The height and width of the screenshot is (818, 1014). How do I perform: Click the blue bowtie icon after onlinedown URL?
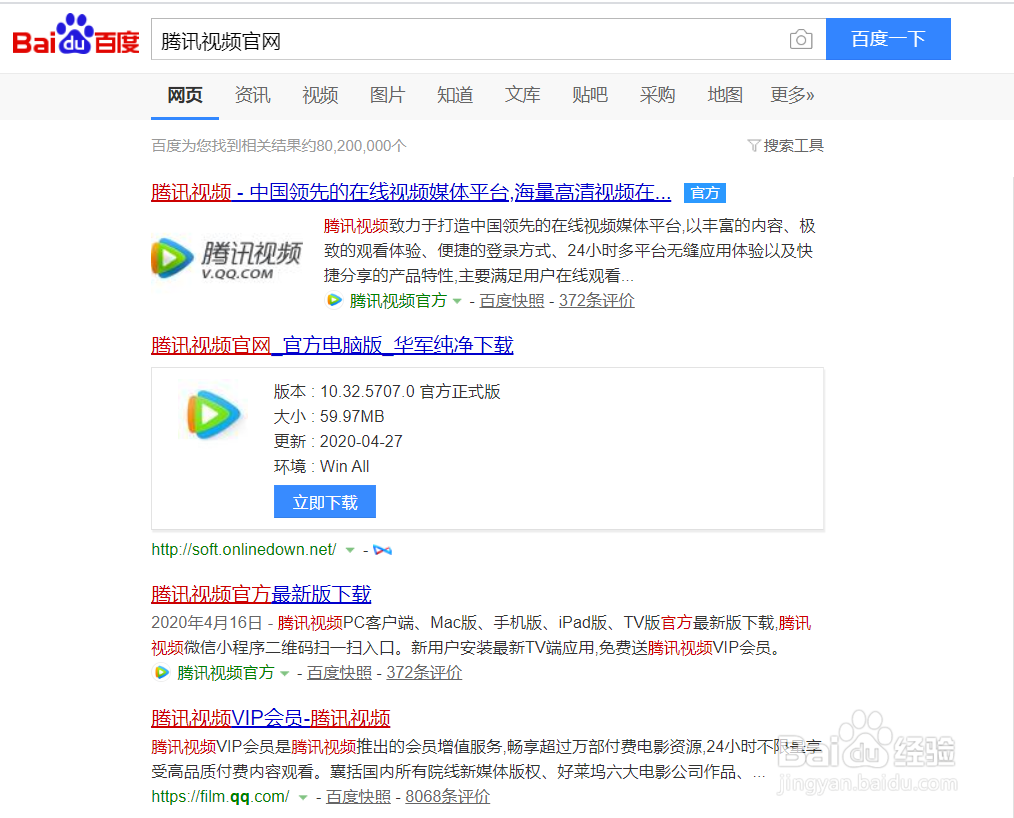[382, 550]
